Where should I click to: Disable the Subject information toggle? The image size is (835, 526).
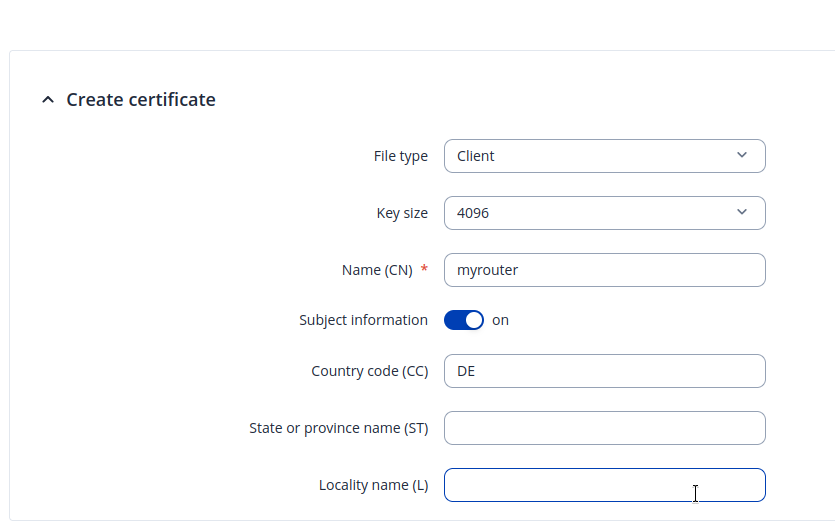click(464, 320)
